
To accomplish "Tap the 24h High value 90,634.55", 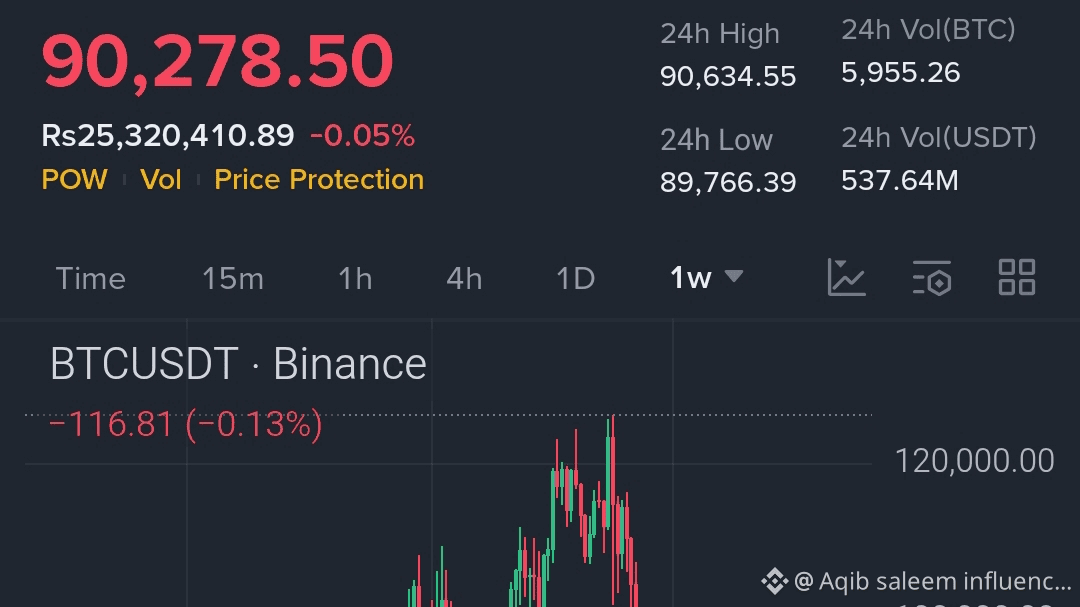I will coord(728,76).
